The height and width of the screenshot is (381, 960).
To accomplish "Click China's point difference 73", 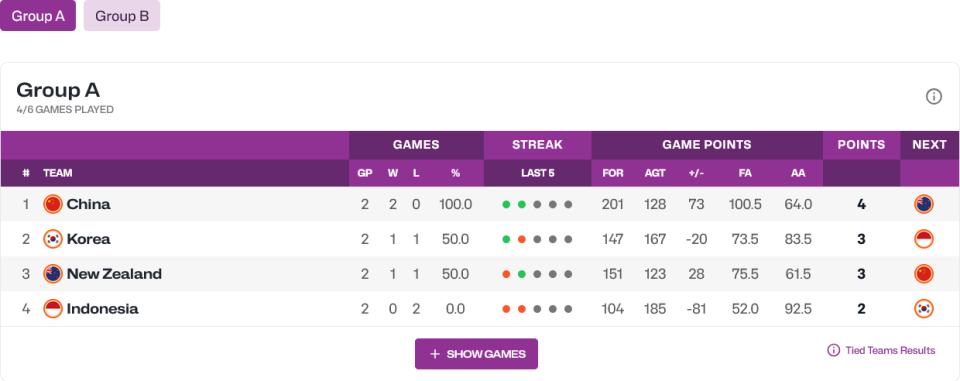I will click(696, 204).
